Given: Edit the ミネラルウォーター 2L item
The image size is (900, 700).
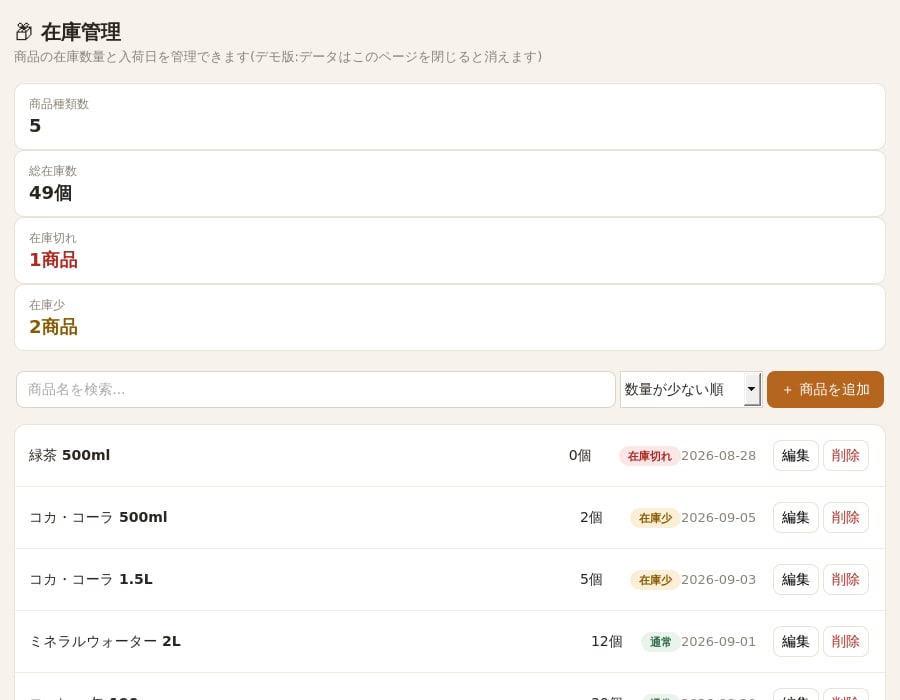Looking at the screenshot, I should point(796,641).
